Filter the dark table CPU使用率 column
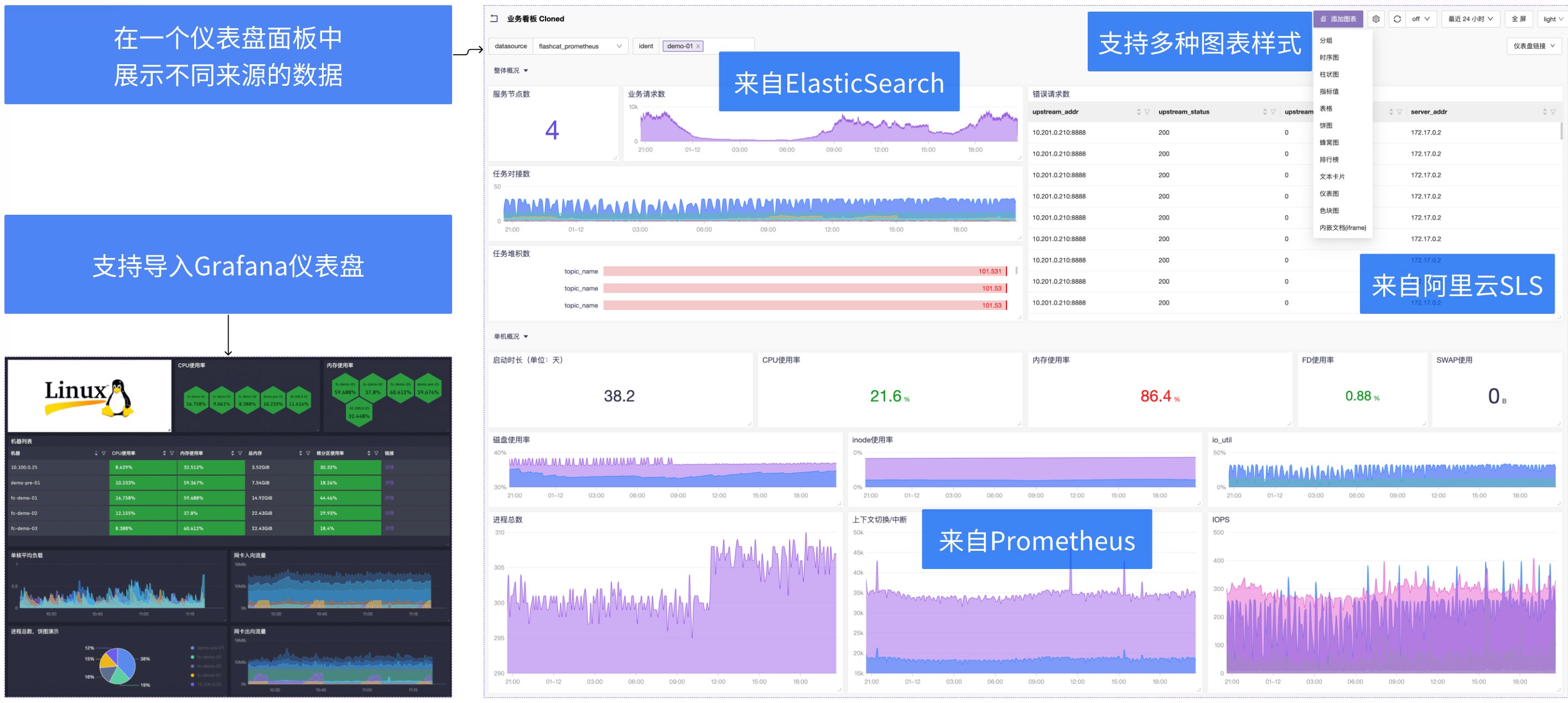This screenshot has width=1568, height=703. 172,453
